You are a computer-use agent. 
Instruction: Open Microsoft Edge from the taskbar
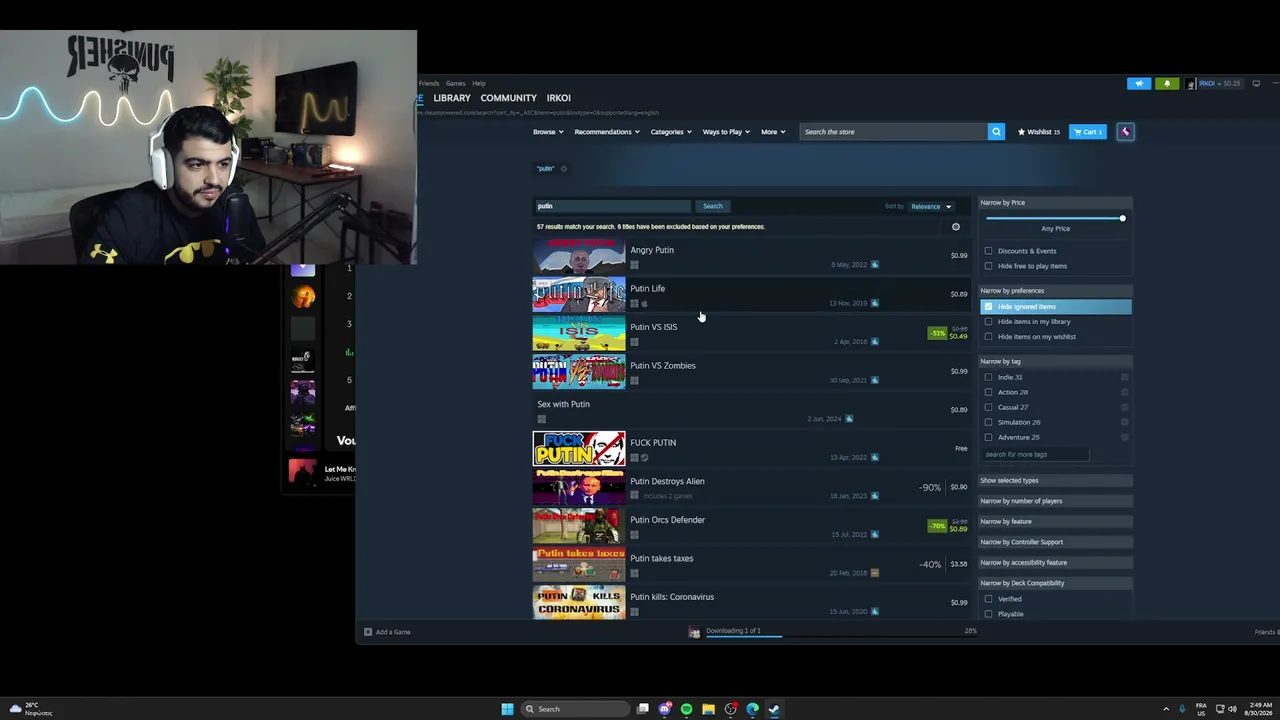752,709
